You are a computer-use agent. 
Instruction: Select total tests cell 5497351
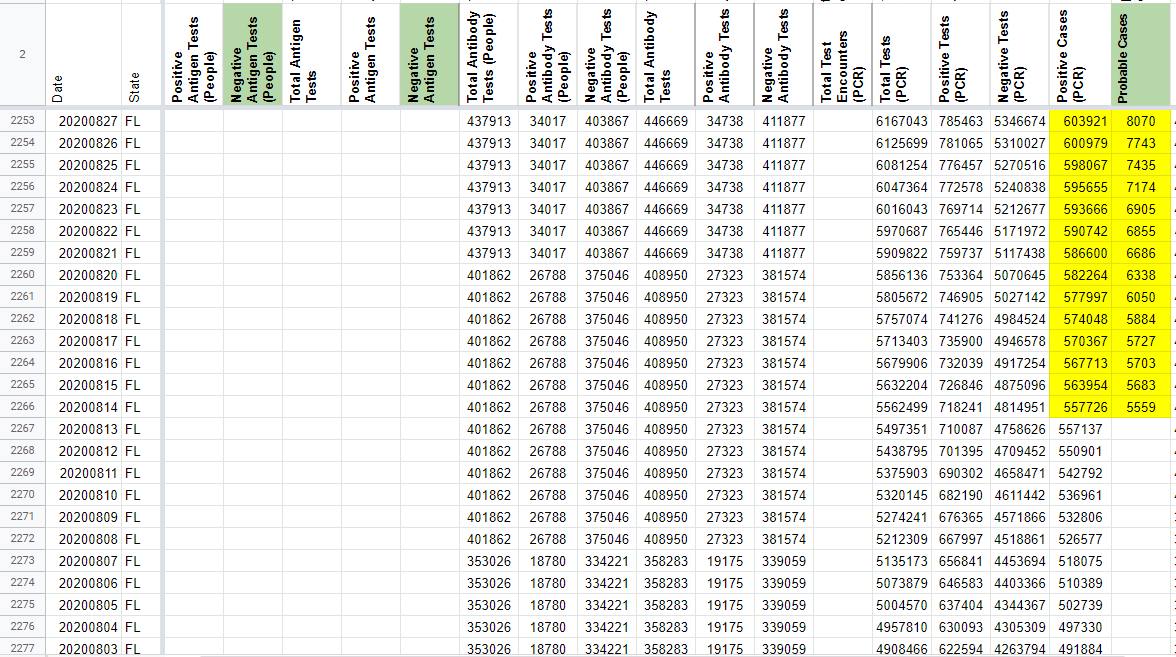point(902,429)
